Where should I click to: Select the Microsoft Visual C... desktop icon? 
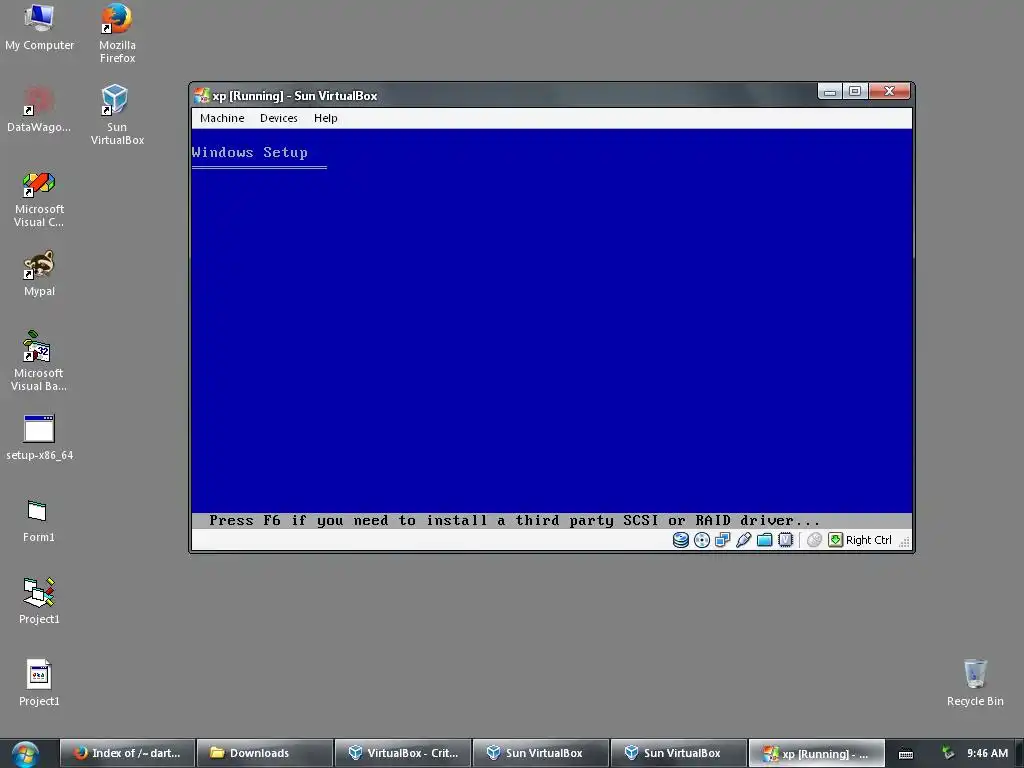coord(39,199)
